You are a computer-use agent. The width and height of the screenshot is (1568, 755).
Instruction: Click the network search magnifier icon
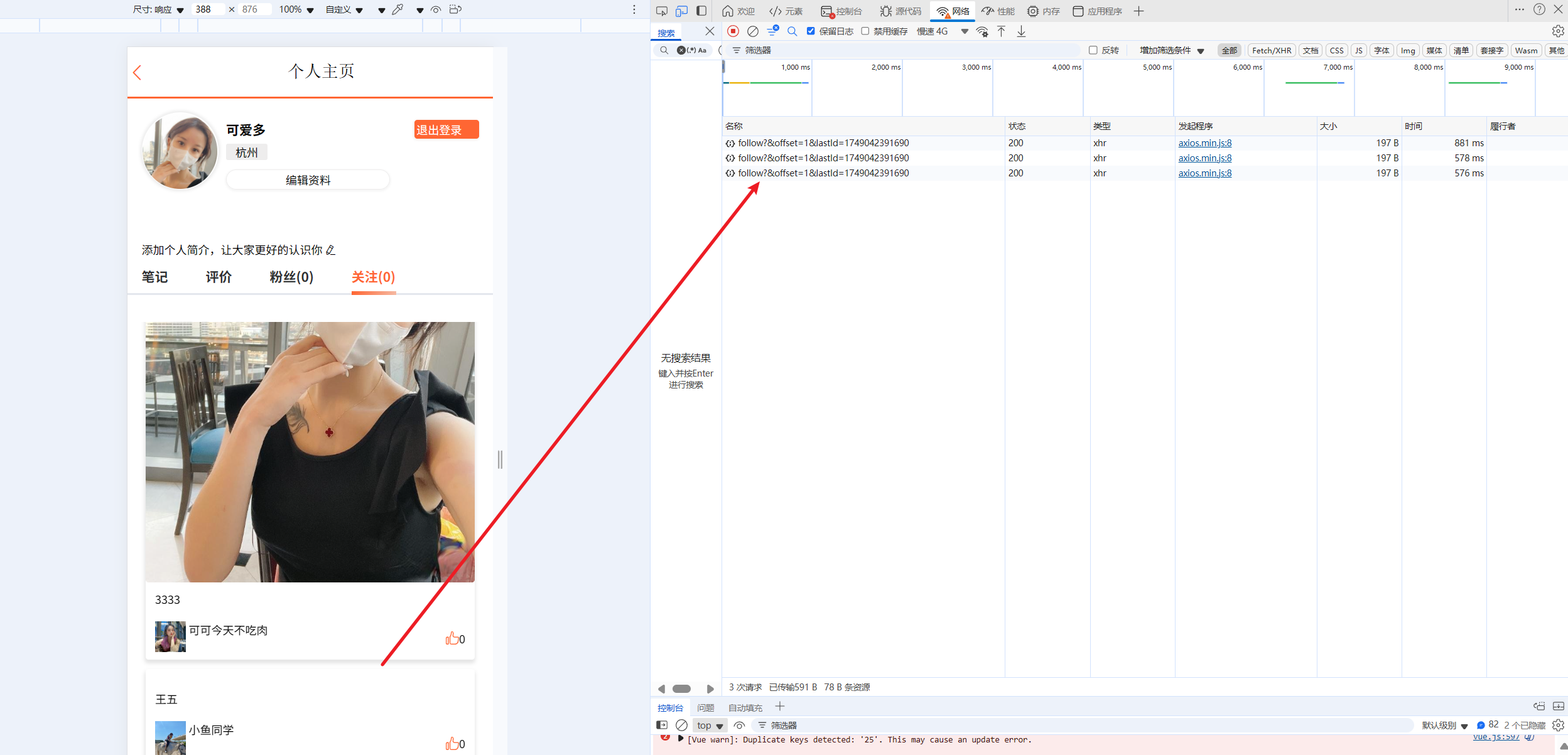[792, 31]
